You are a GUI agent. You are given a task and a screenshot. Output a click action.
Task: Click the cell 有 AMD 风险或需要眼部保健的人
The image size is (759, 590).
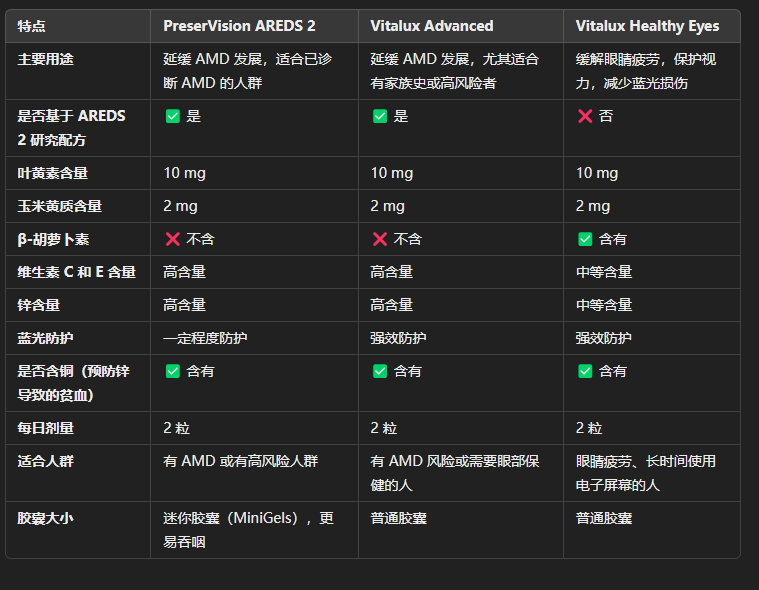[x=455, y=473]
